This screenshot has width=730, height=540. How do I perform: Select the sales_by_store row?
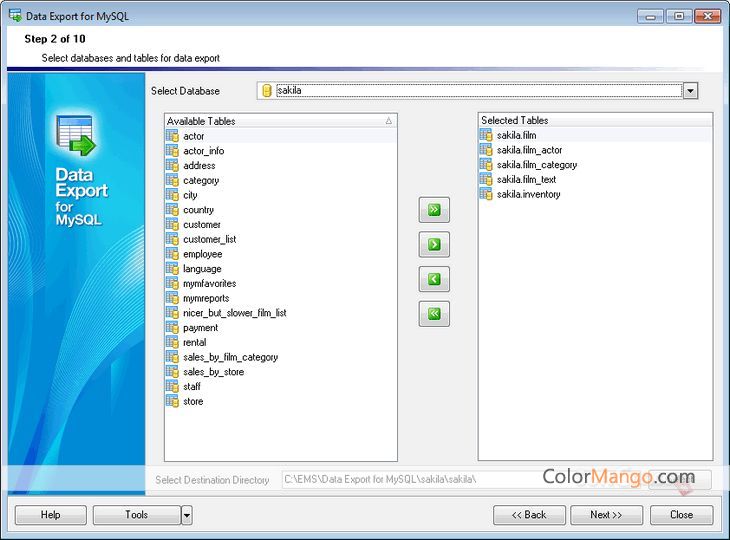coord(281,372)
